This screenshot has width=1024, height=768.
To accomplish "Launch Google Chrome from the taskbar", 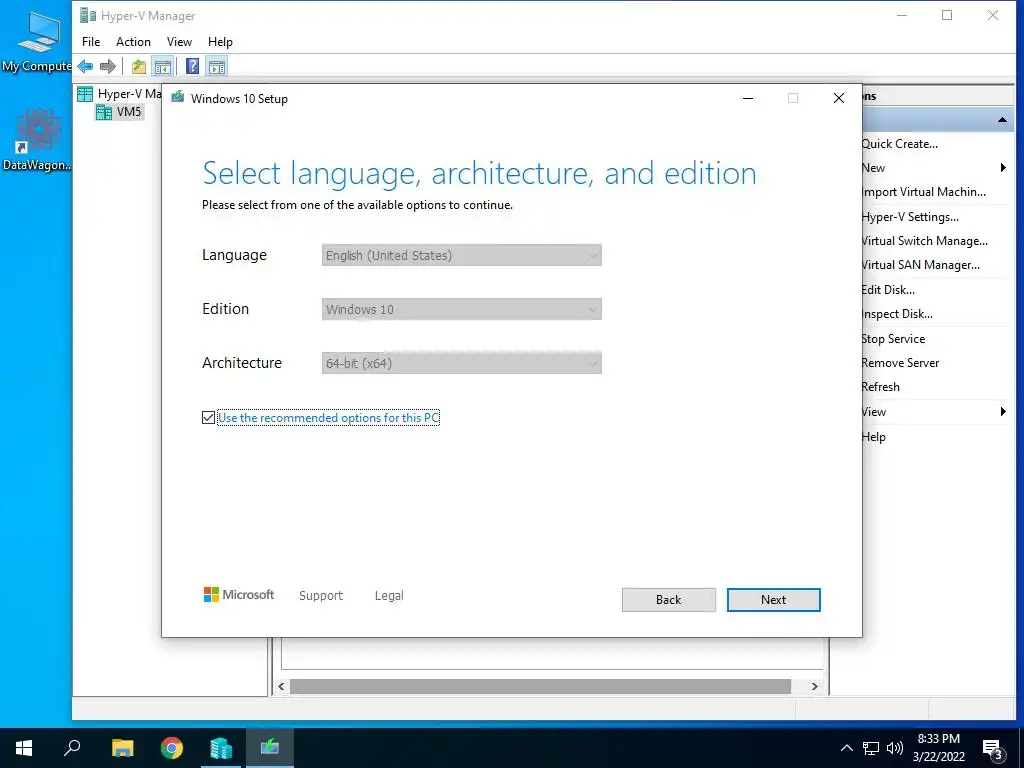I will click(172, 748).
